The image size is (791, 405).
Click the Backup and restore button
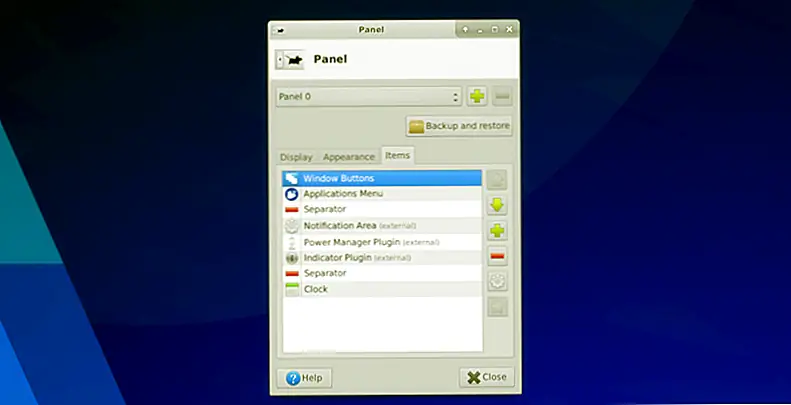click(459, 127)
